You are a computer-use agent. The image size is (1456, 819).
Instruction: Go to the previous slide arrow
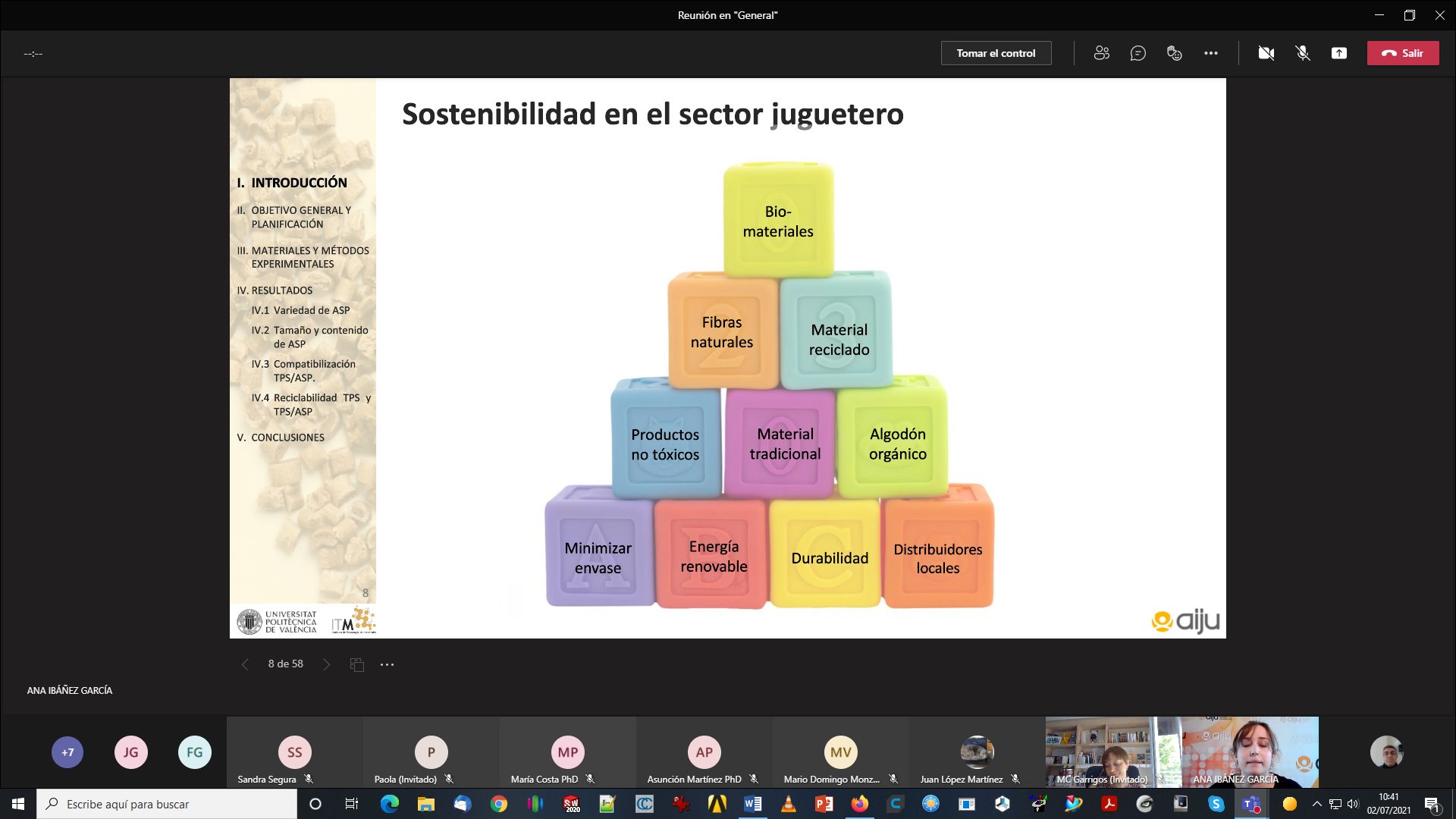(245, 664)
